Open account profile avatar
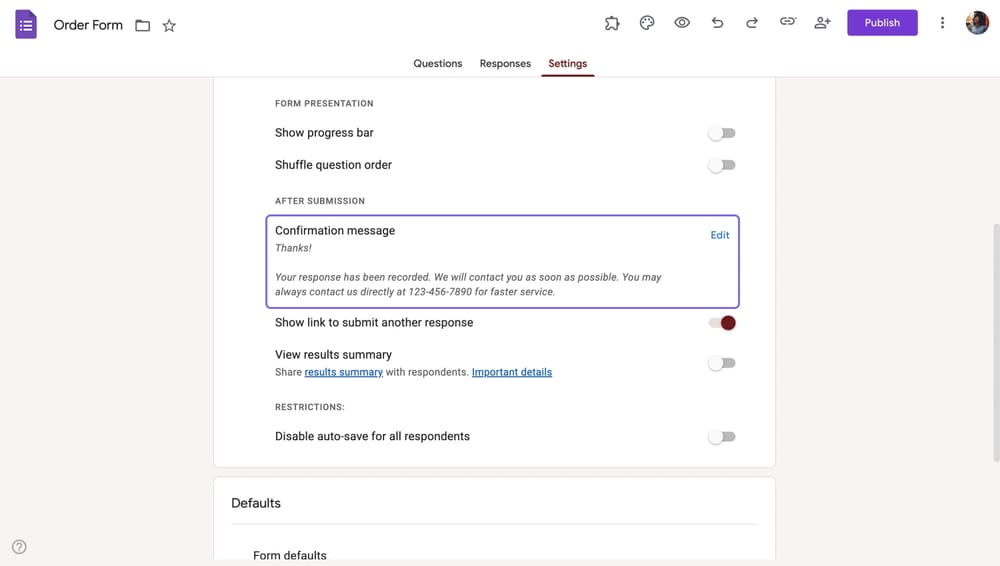The height and width of the screenshot is (566, 1000). [977, 23]
